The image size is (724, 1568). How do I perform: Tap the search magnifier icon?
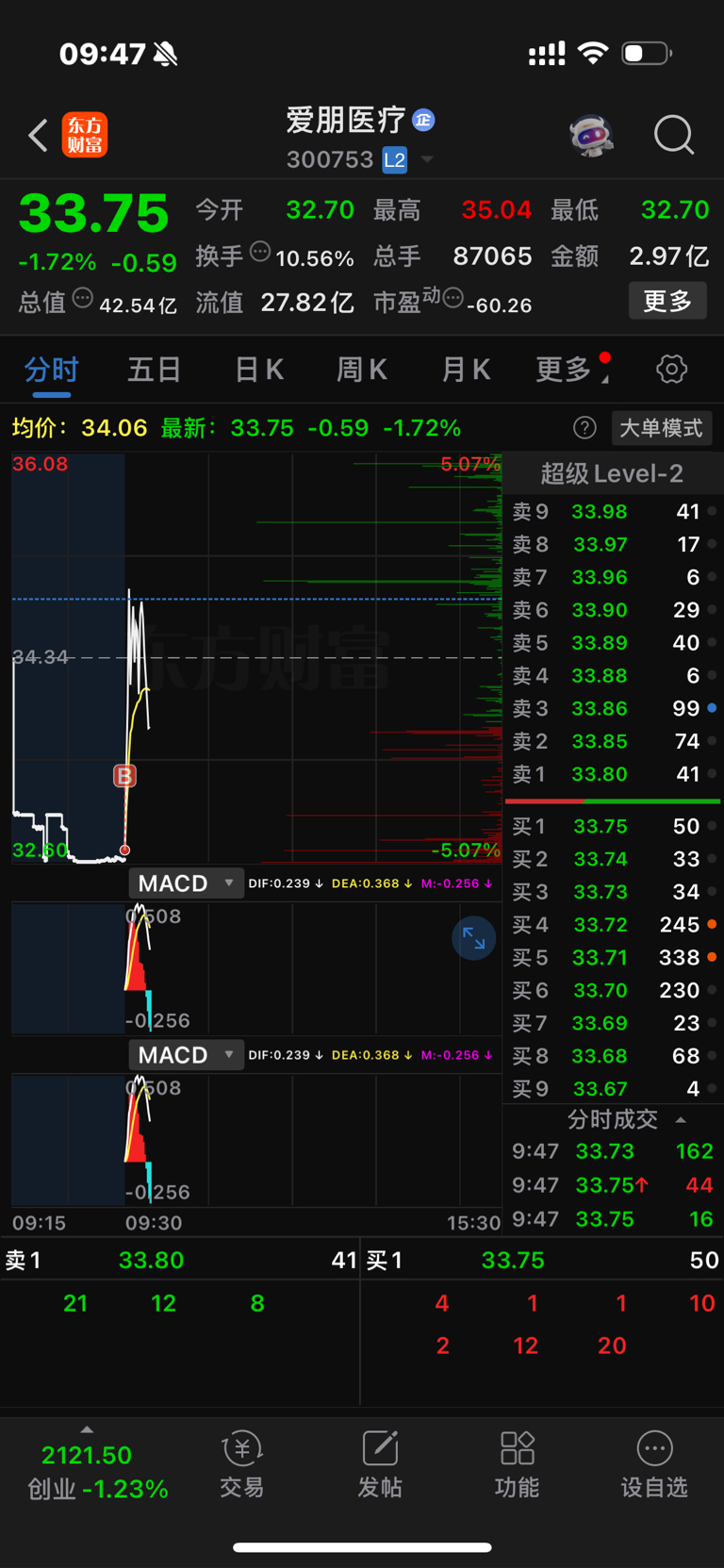(674, 136)
